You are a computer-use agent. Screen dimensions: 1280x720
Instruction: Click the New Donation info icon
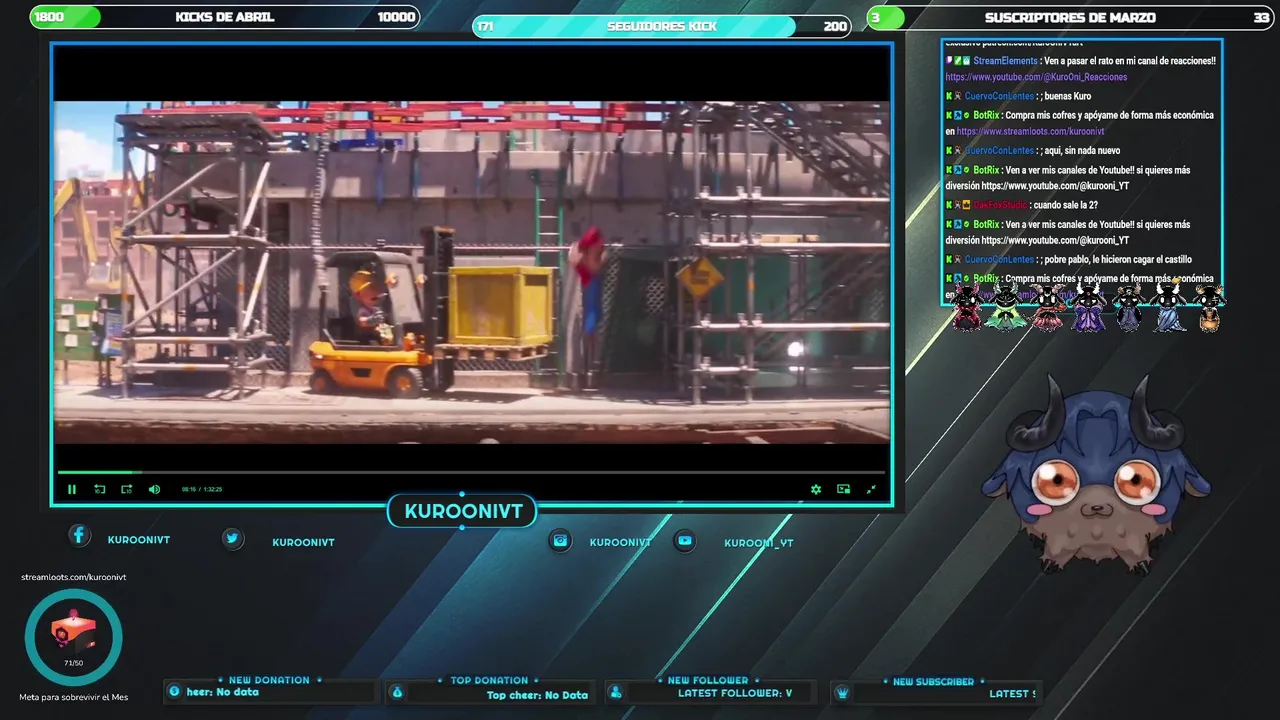[x=175, y=691]
